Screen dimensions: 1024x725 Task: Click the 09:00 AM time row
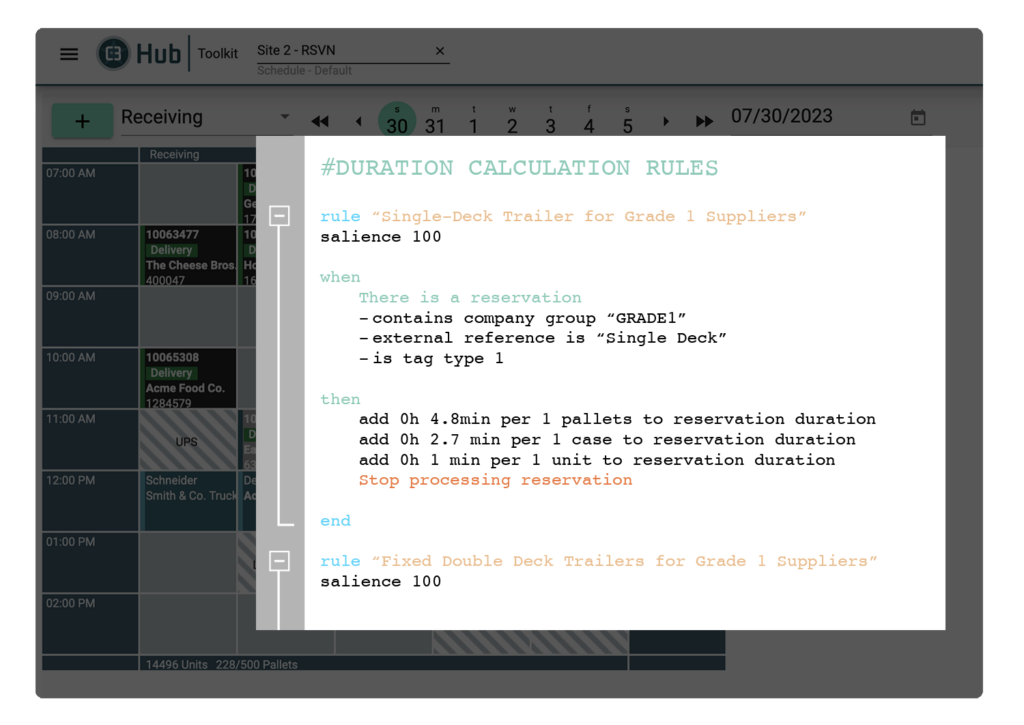(90, 317)
